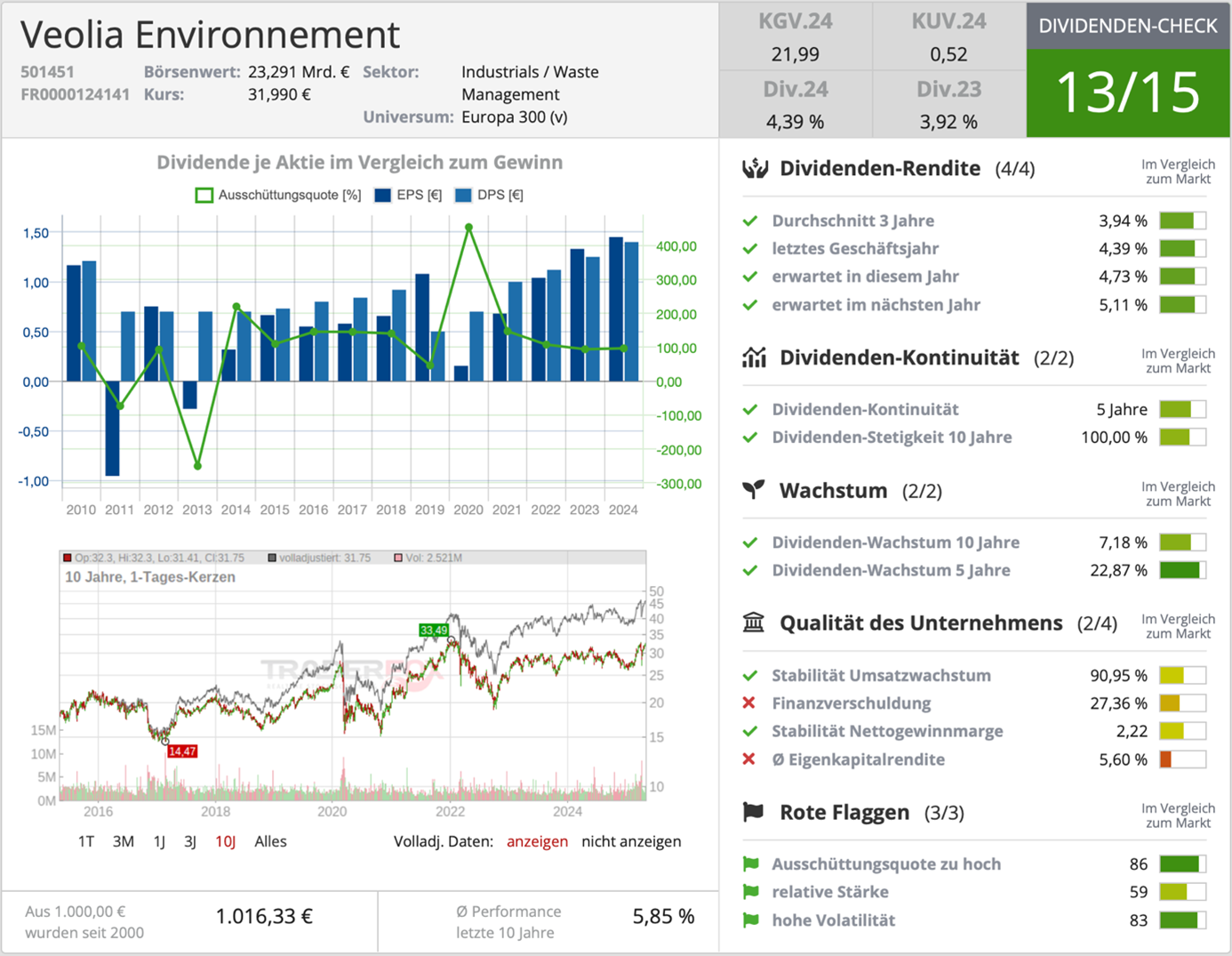Screen dimensions: 1232x956
Task: Click the WKN number 501451
Action: [47, 72]
